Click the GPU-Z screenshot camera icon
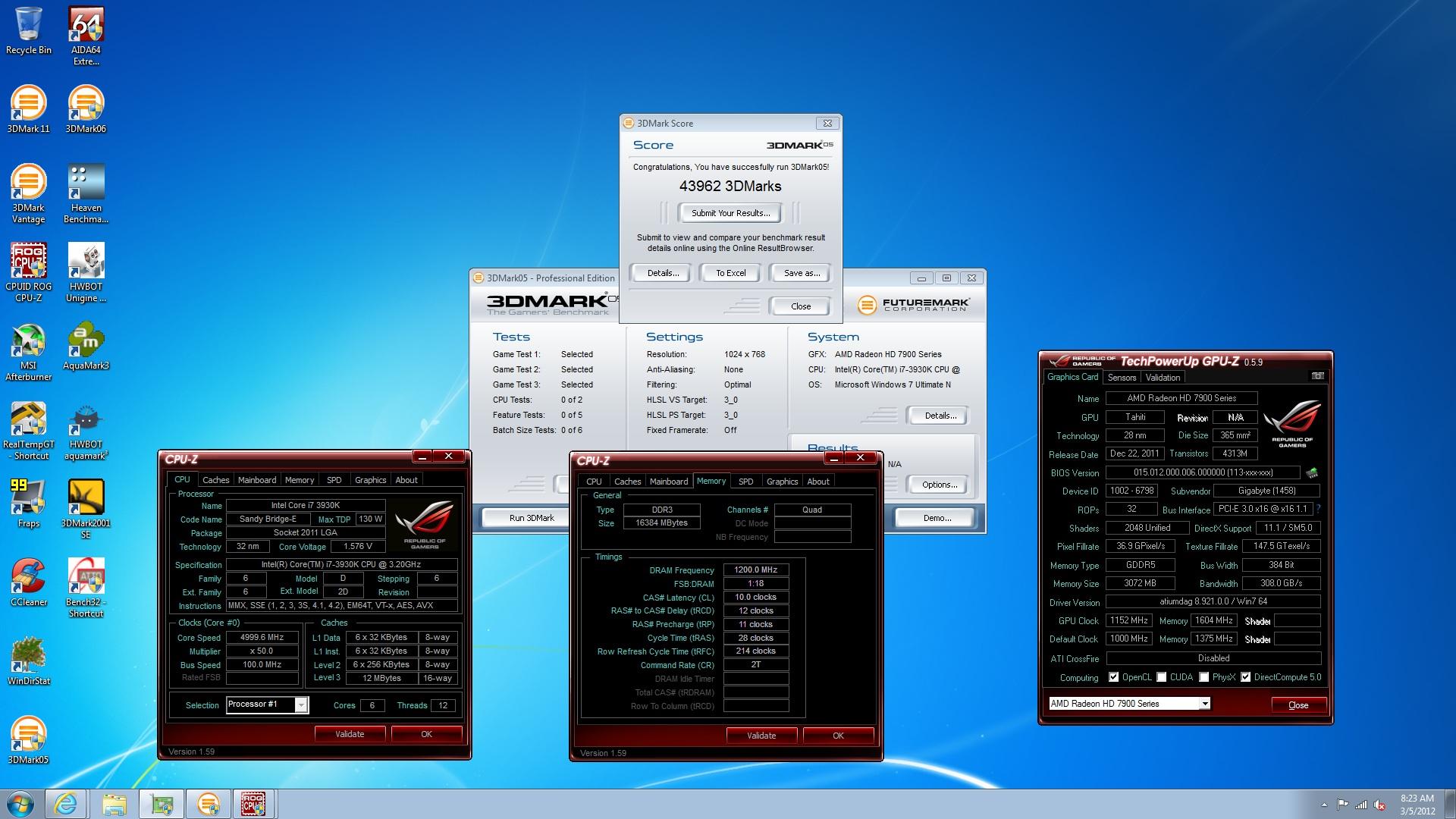This screenshot has width=1456, height=819. click(x=1318, y=376)
